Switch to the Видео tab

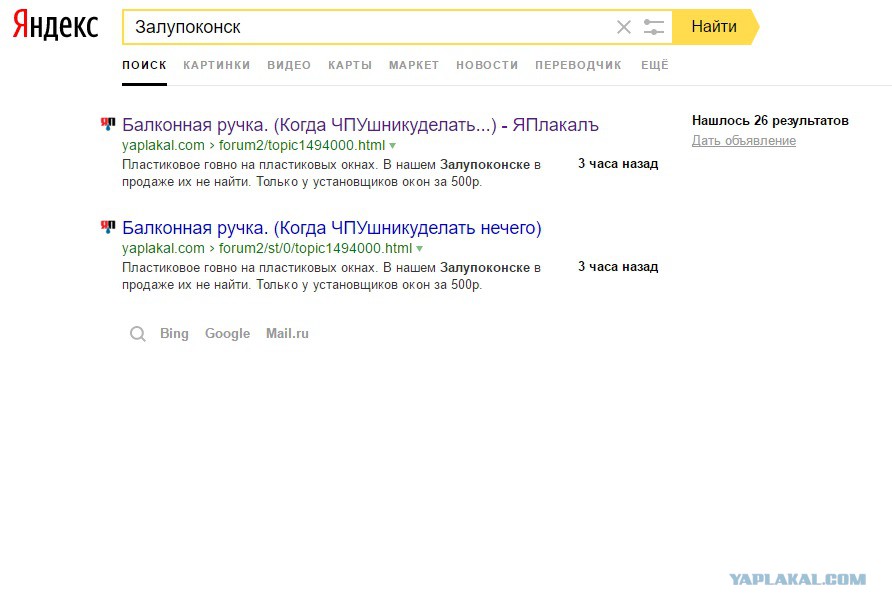coord(289,65)
